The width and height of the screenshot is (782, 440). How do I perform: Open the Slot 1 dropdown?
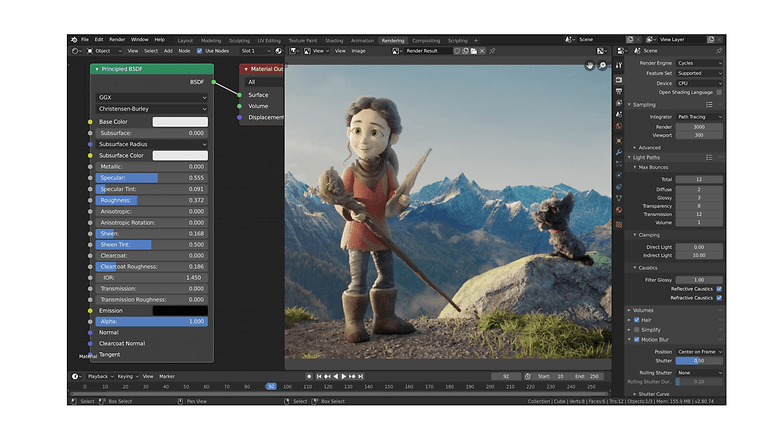255,51
